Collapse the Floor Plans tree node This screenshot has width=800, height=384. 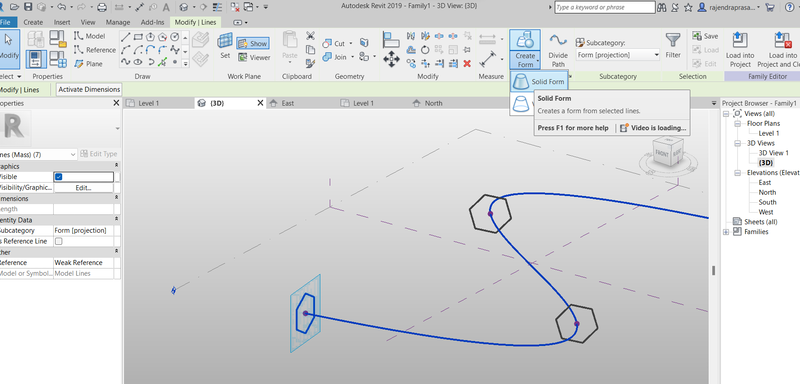pos(737,123)
